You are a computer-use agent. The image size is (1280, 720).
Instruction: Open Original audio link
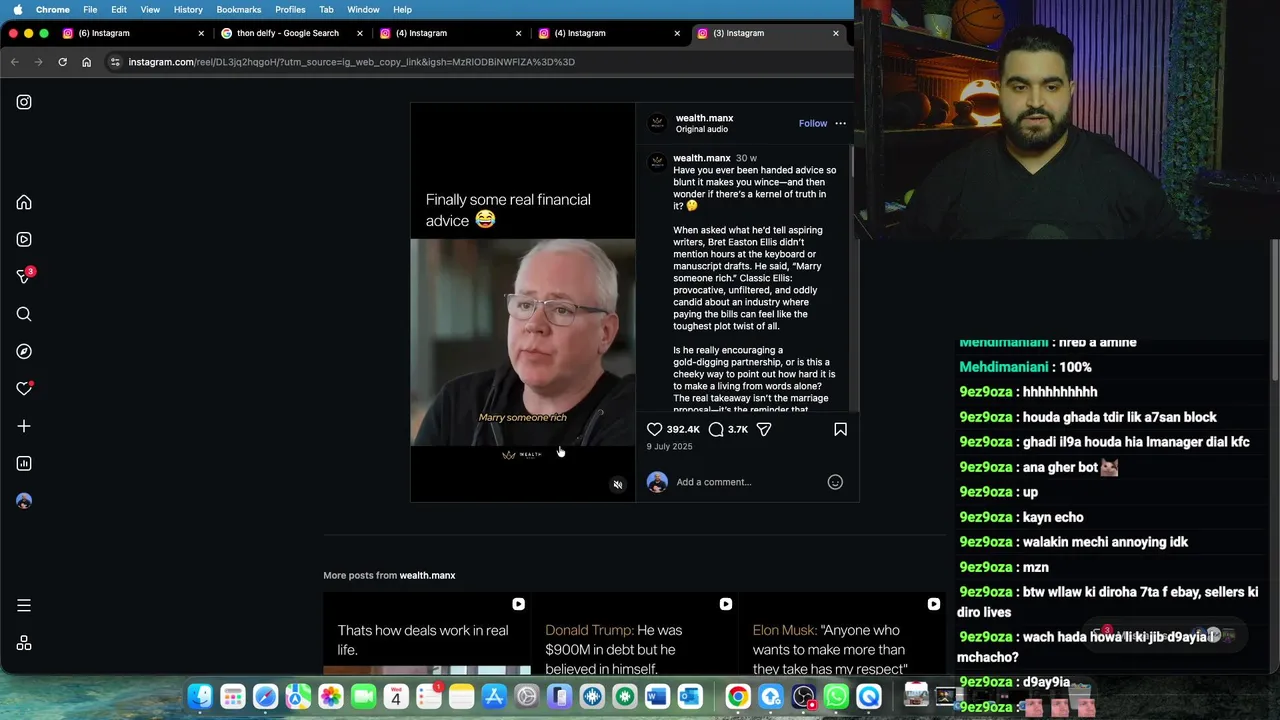point(702,129)
